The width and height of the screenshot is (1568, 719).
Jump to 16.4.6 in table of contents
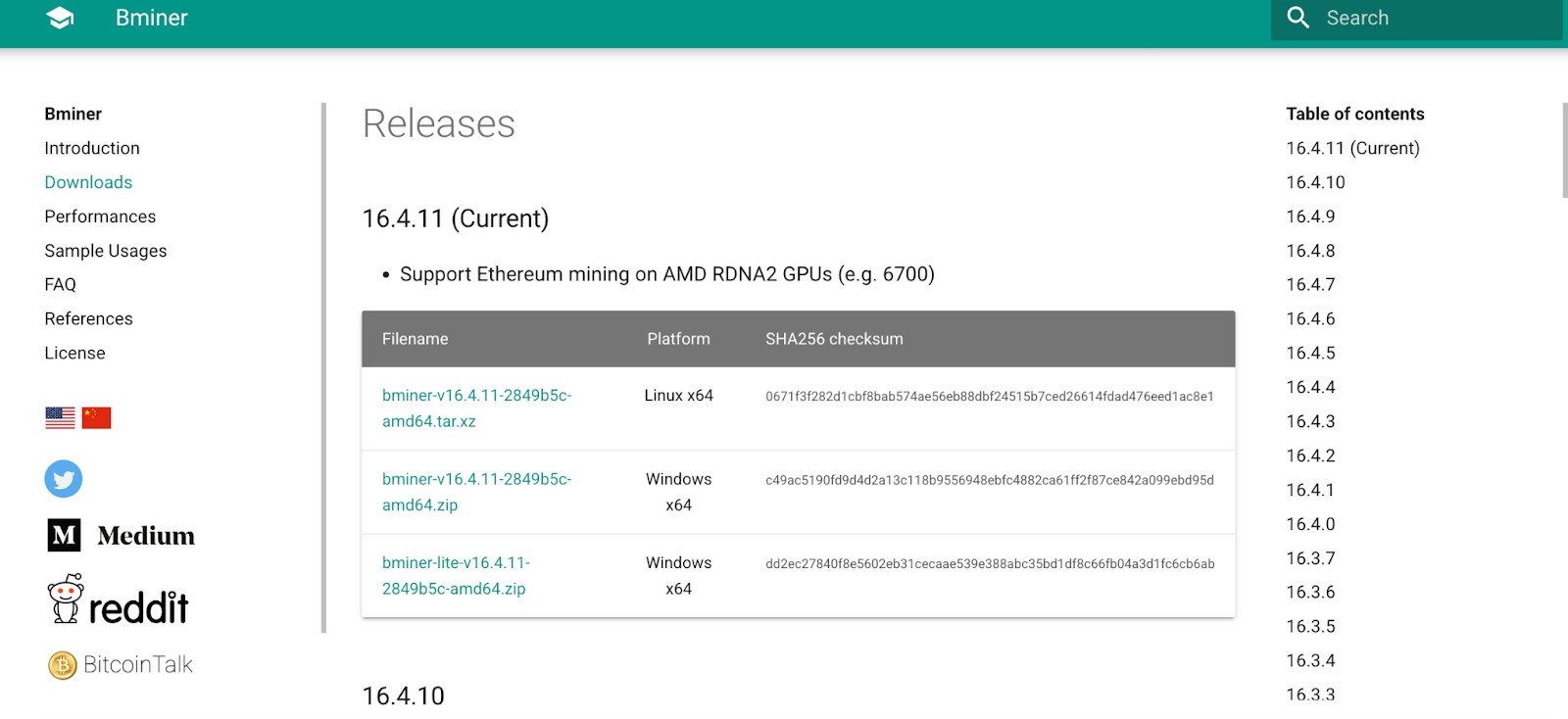1310,318
